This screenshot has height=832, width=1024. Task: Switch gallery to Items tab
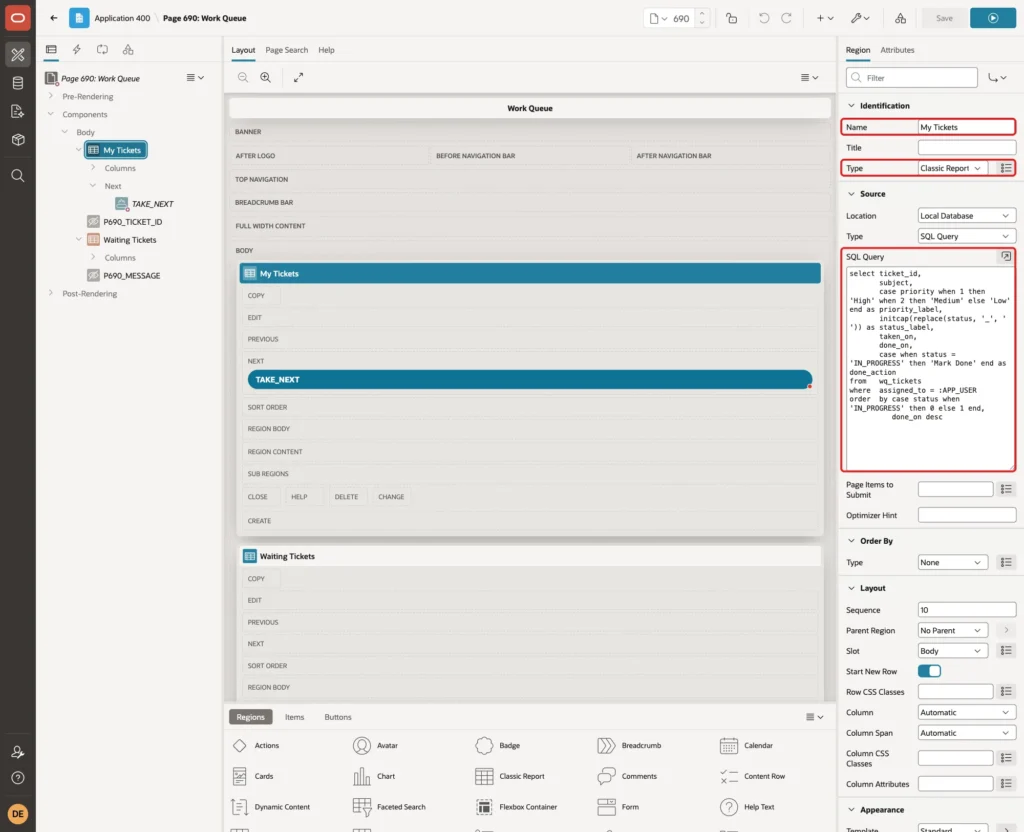pos(295,716)
